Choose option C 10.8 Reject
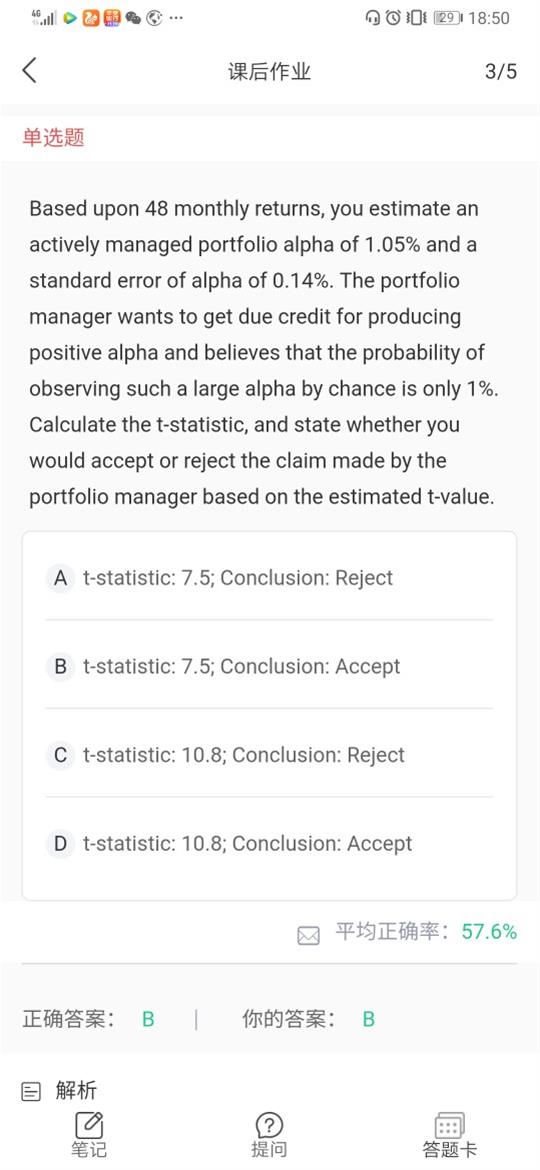The image size is (540, 1170). [x=269, y=754]
